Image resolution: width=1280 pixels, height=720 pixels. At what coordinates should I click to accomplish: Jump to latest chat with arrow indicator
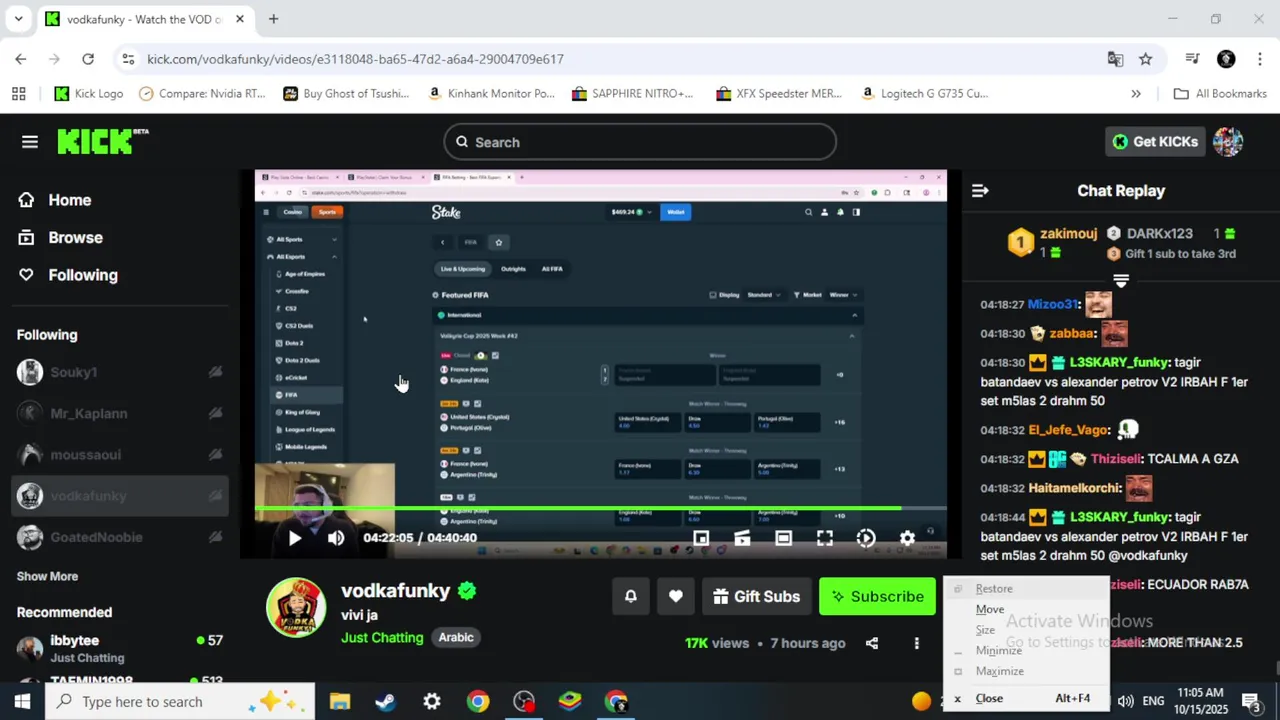(1121, 281)
